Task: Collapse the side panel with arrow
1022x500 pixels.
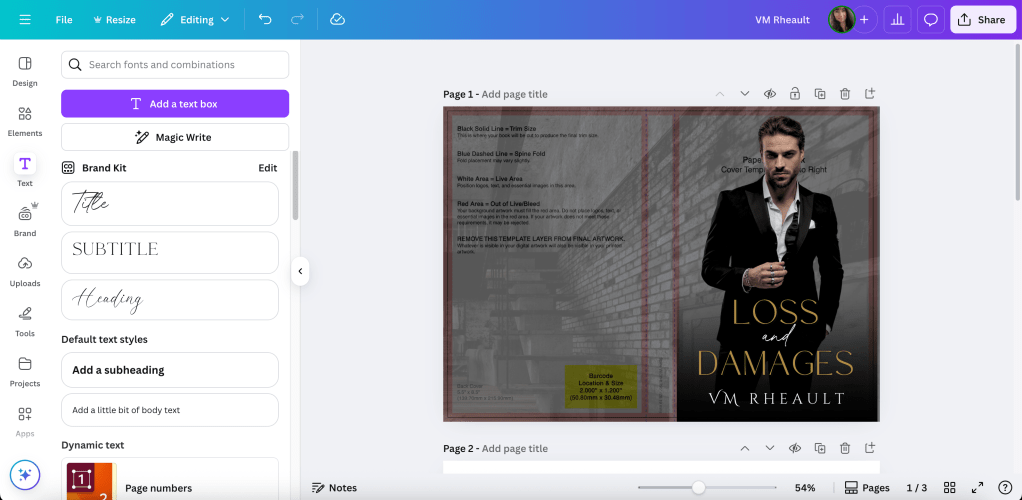Action: coord(300,271)
